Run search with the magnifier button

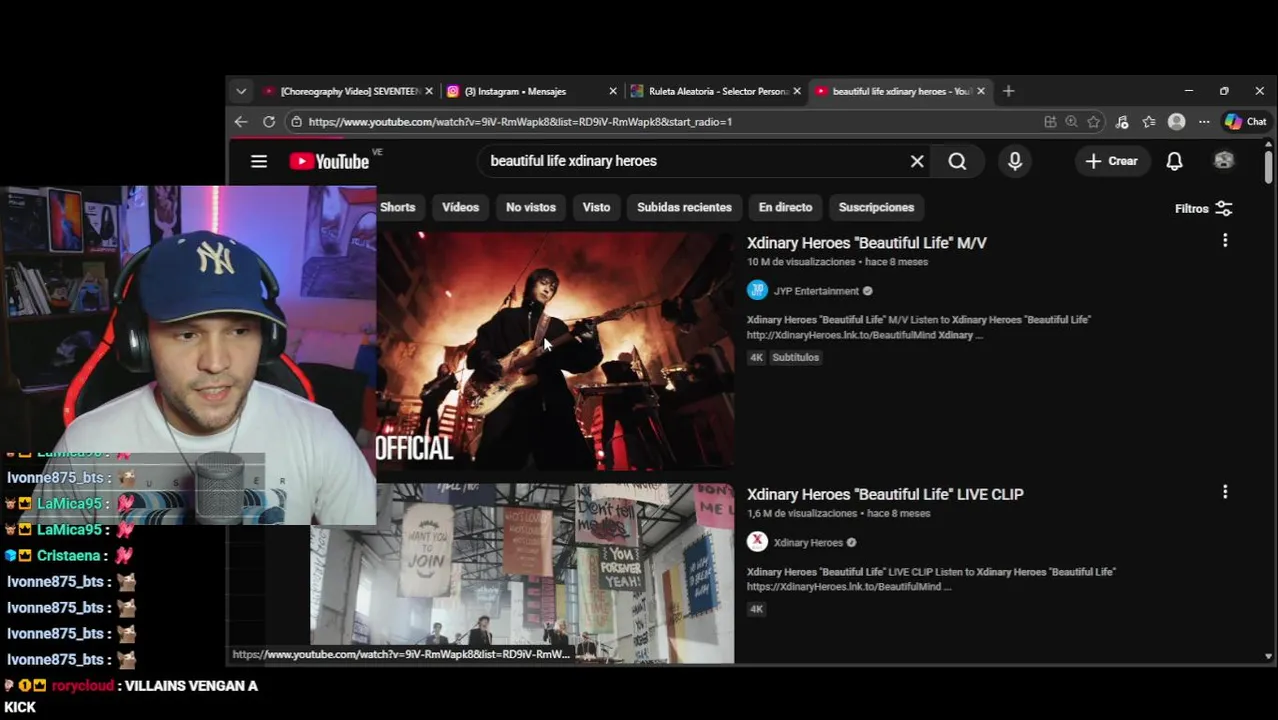click(x=957, y=161)
